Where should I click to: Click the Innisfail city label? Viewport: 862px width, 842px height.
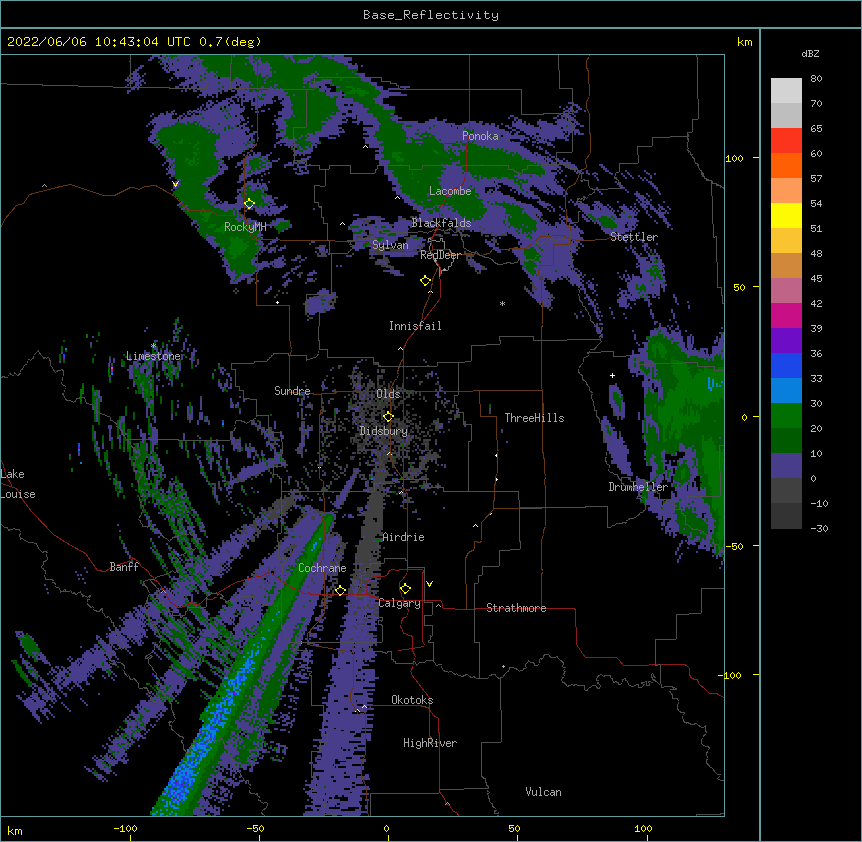(x=415, y=326)
